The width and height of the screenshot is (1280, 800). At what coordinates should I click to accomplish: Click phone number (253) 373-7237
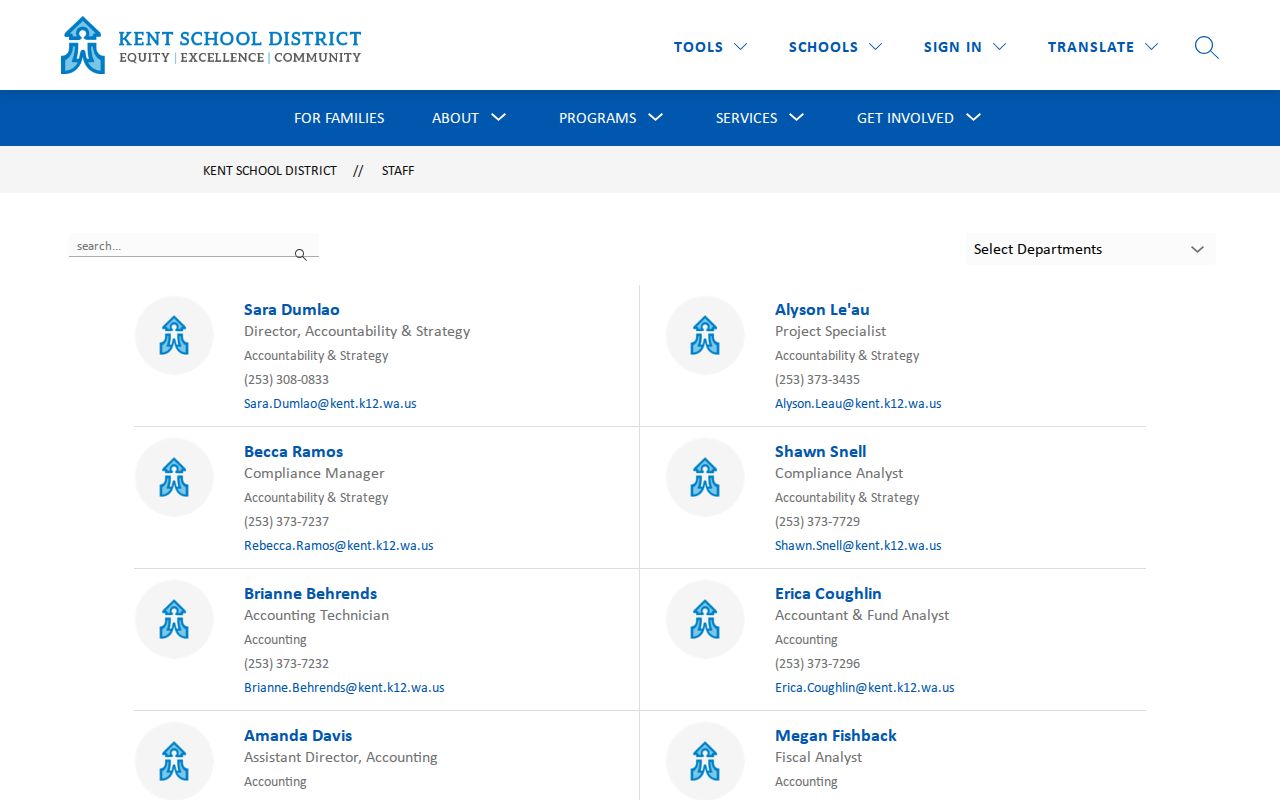pyautogui.click(x=286, y=522)
